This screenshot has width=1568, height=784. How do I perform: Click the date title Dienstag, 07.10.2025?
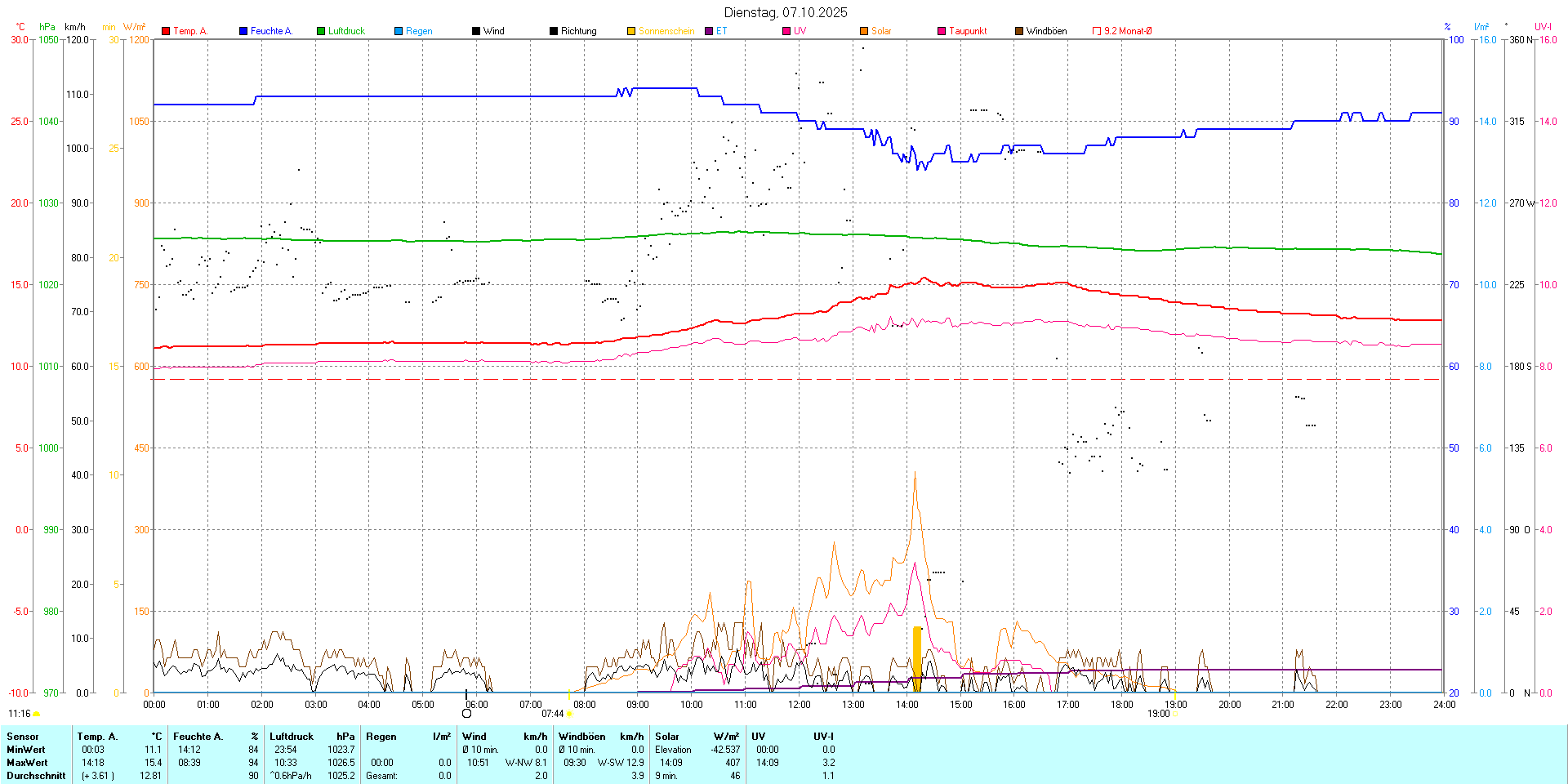pos(786,12)
